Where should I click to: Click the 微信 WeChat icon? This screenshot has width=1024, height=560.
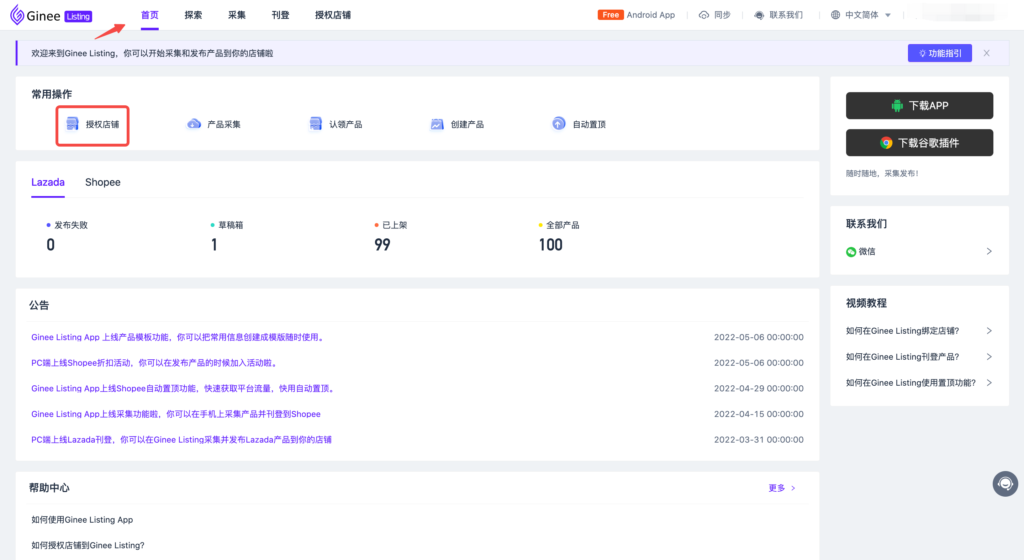(x=851, y=252)
